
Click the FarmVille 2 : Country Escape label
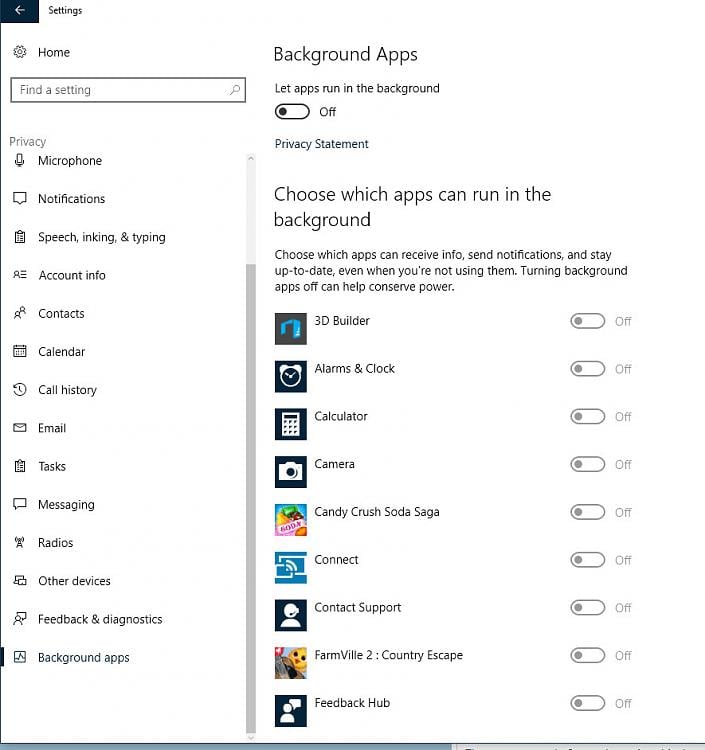[x=388, y=655]
